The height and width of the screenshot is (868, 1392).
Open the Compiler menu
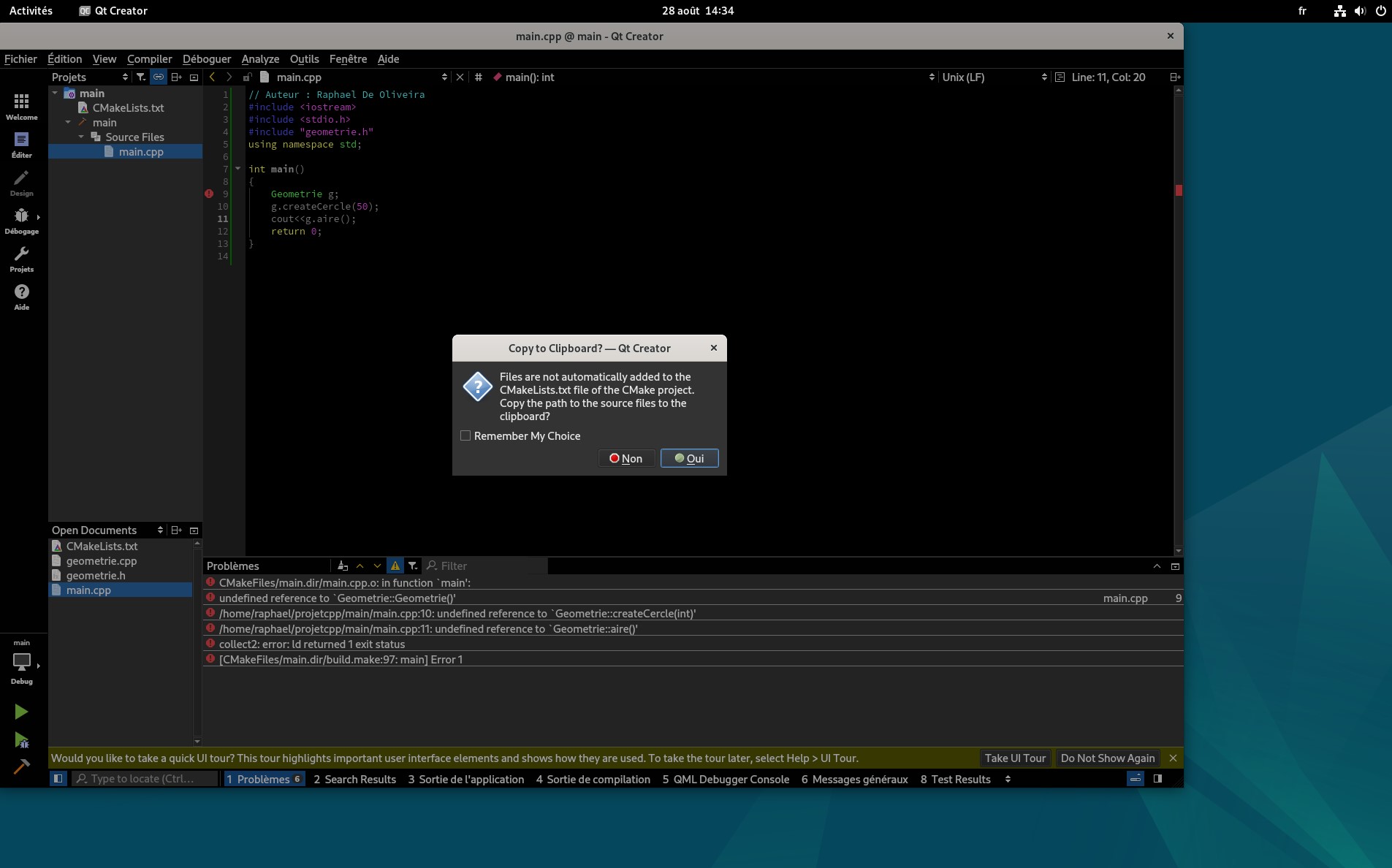tap(149, 58)
